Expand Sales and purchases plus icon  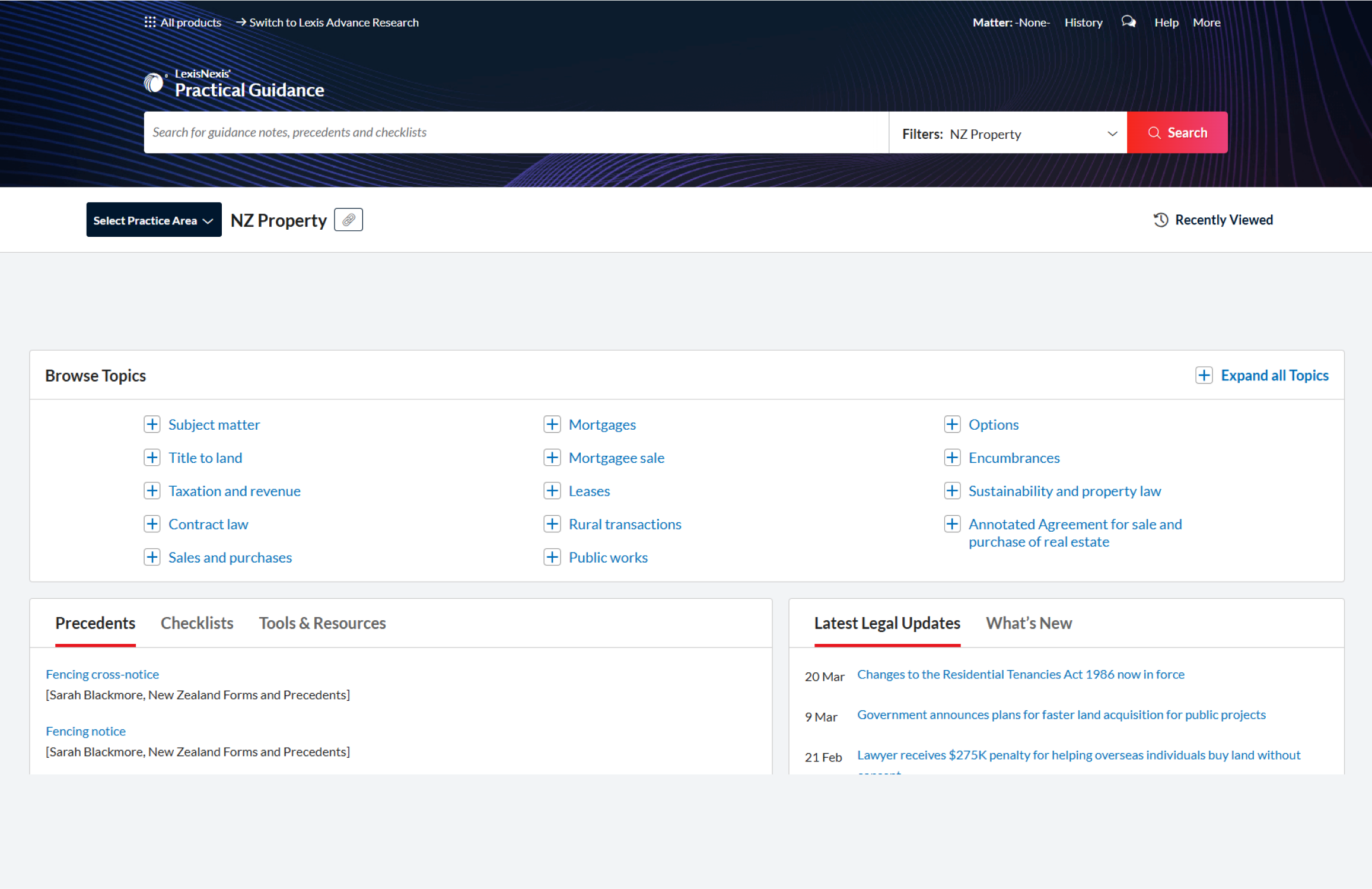click(x=152, y=557)
